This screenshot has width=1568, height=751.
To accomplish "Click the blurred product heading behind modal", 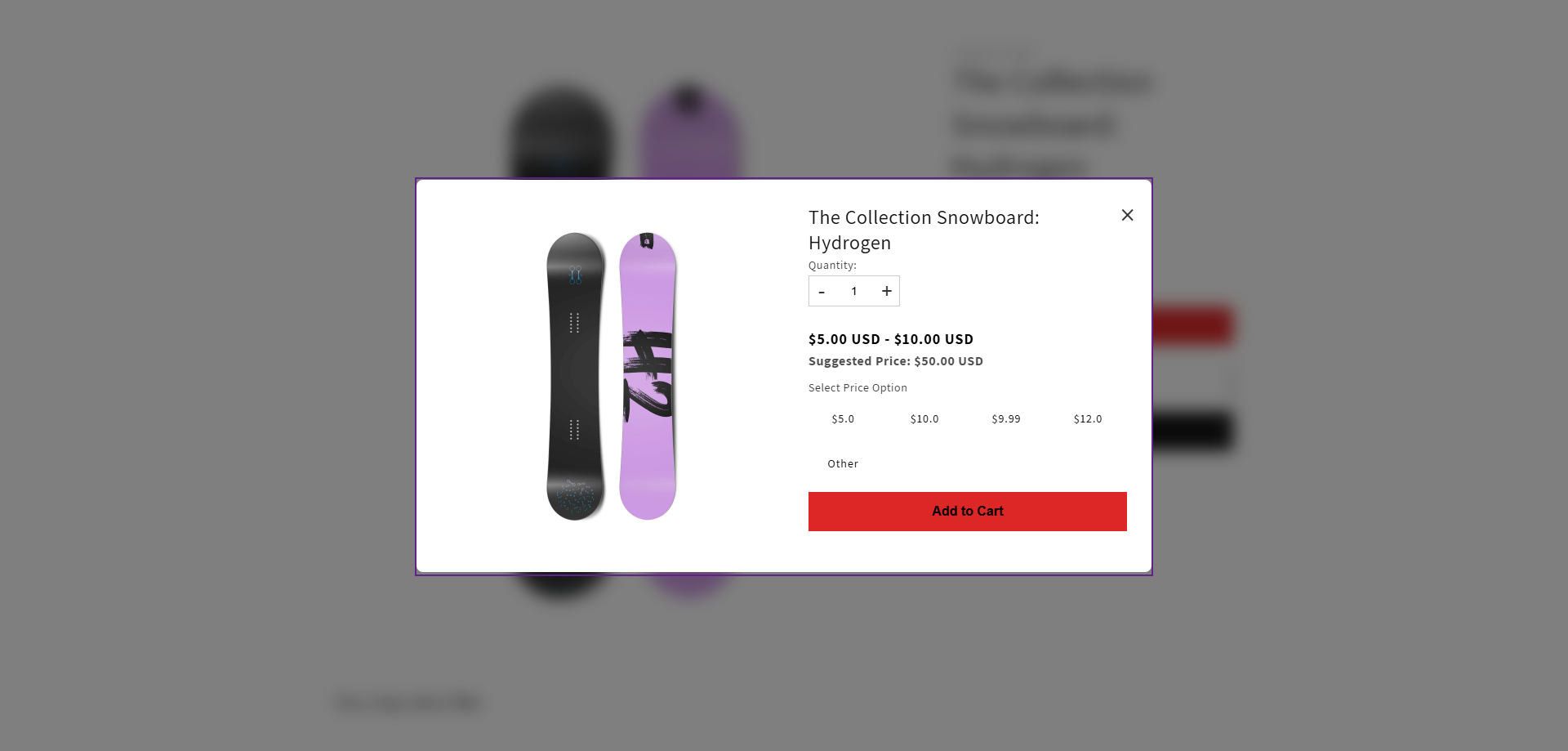I will [x=1053, y=114].
